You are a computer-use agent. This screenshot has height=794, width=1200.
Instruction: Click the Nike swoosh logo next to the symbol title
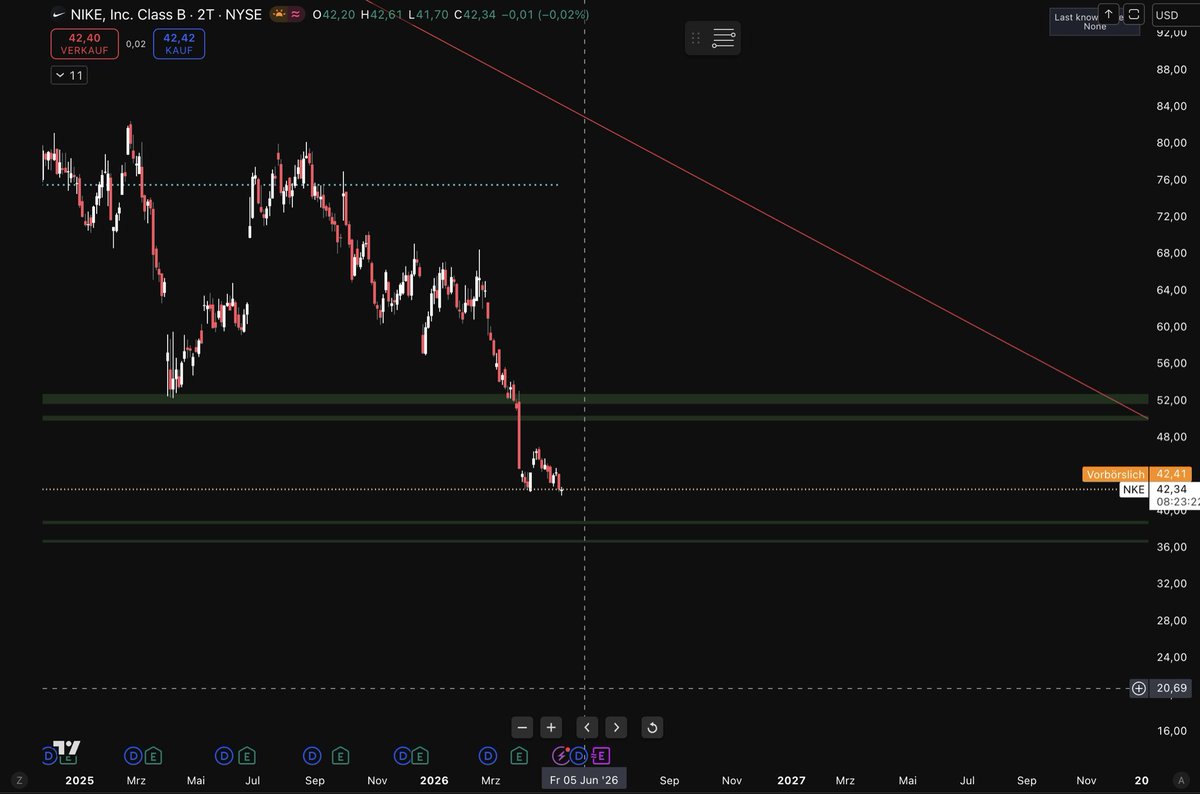[59, 15]
